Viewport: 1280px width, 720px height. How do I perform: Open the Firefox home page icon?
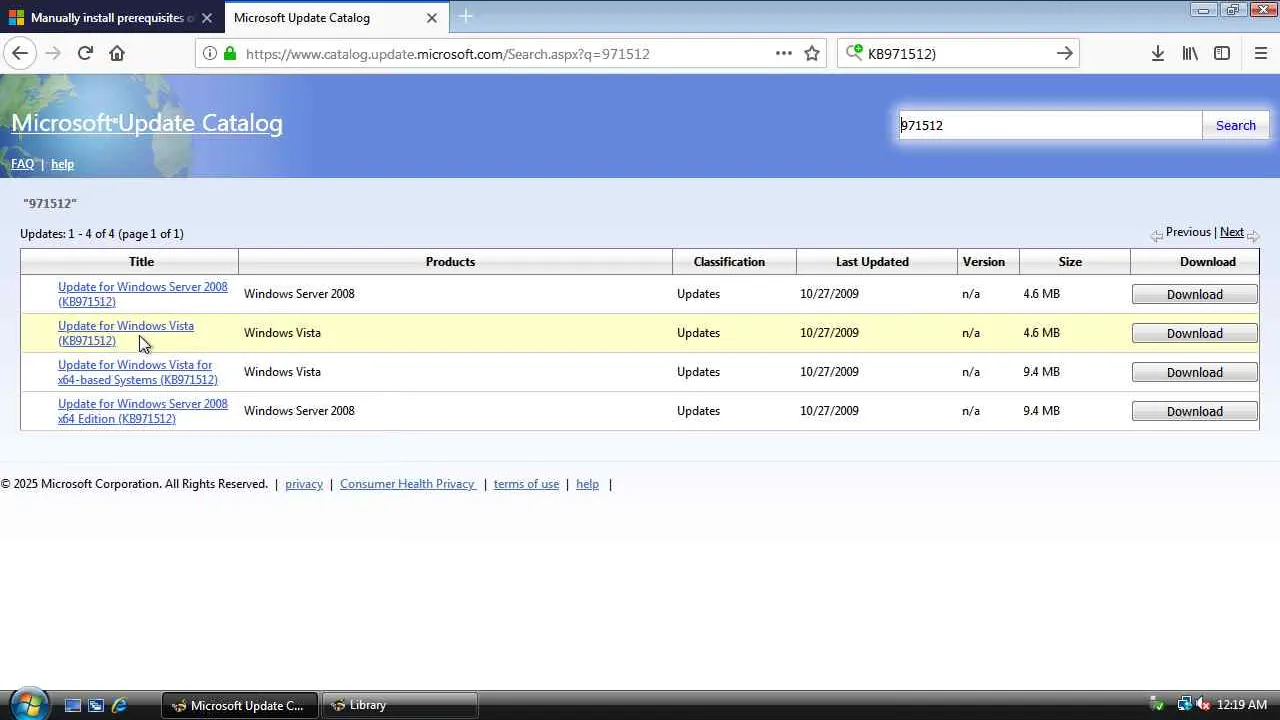(117, 53)
